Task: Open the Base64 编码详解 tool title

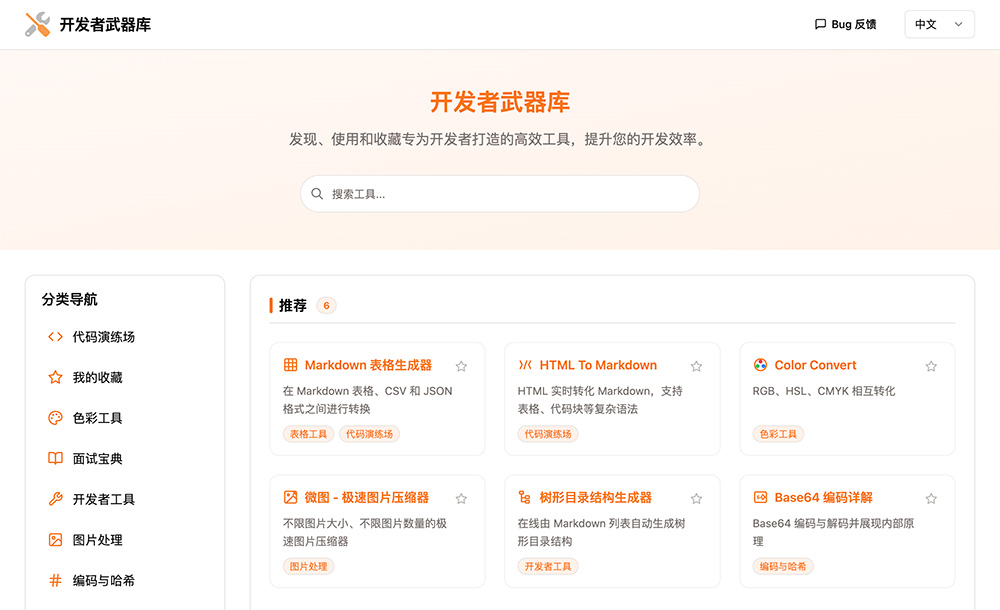Action: 823,497
